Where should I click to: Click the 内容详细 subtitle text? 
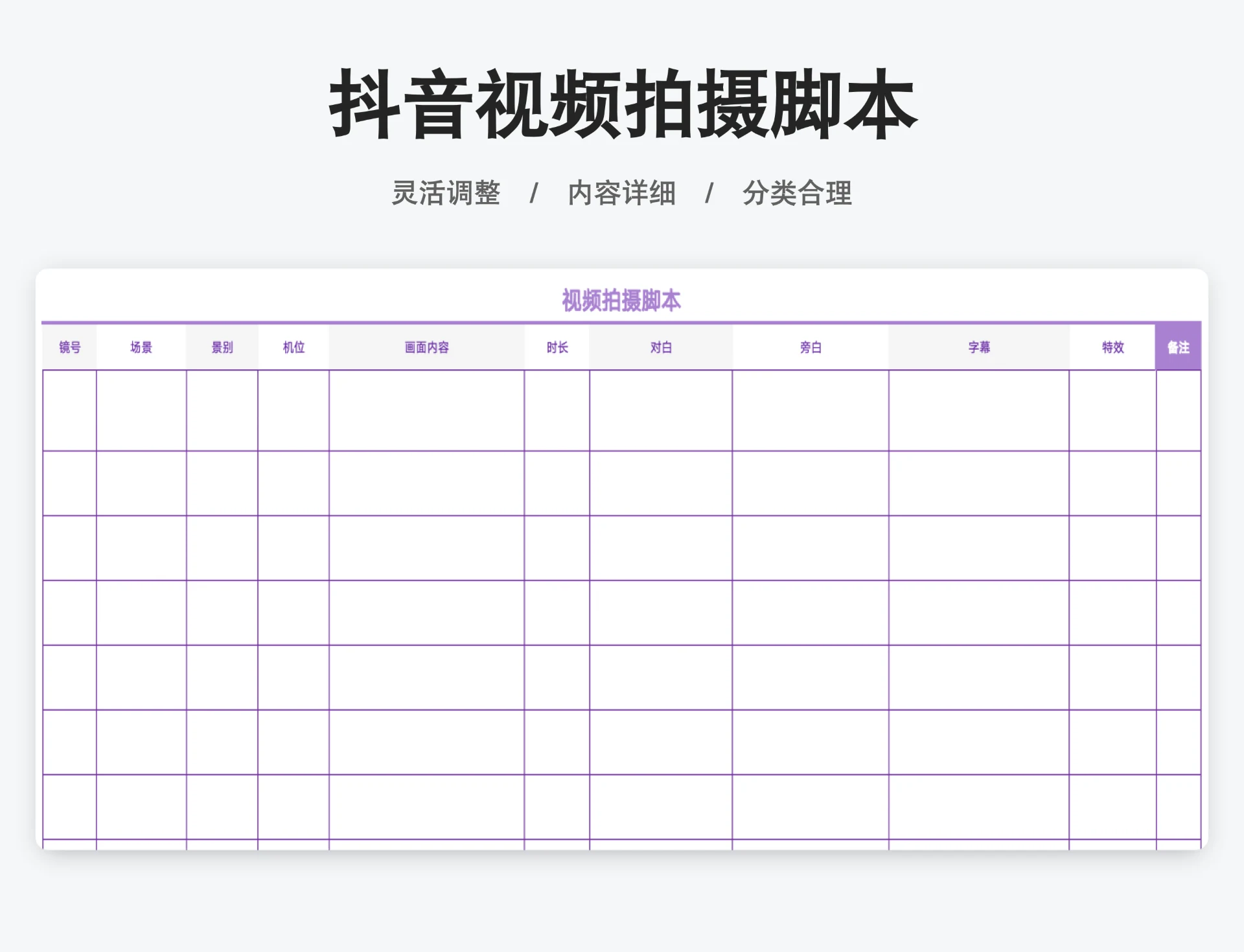point(622,192)
